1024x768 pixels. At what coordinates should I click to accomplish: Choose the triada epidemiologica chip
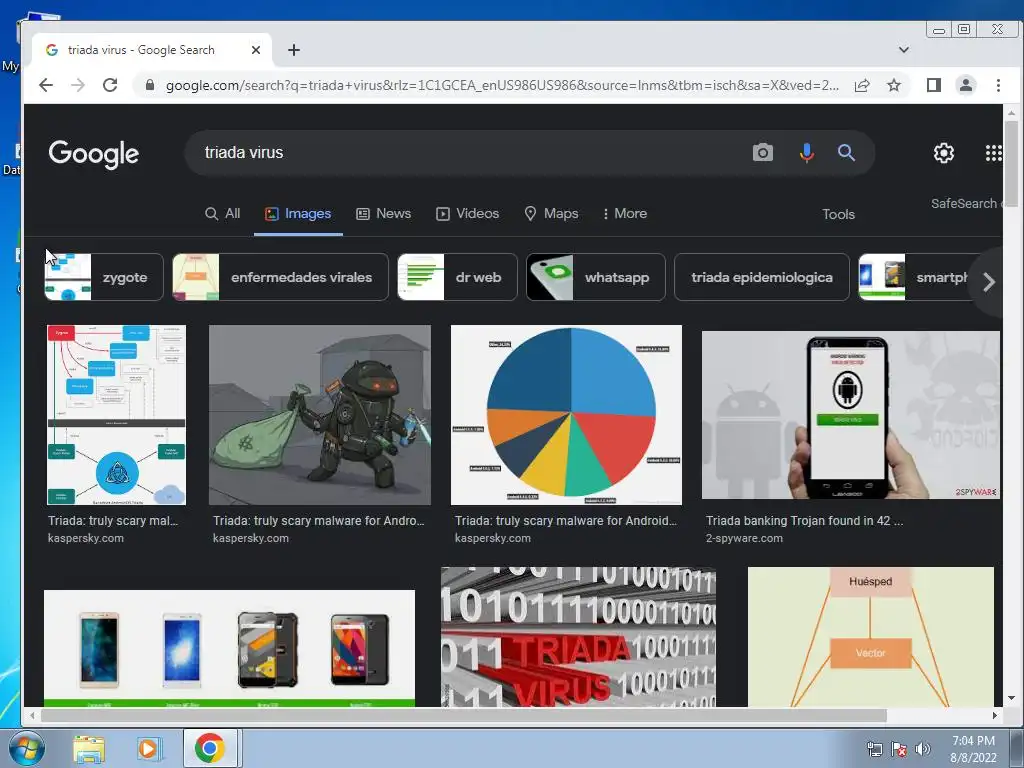coord(761,277)
